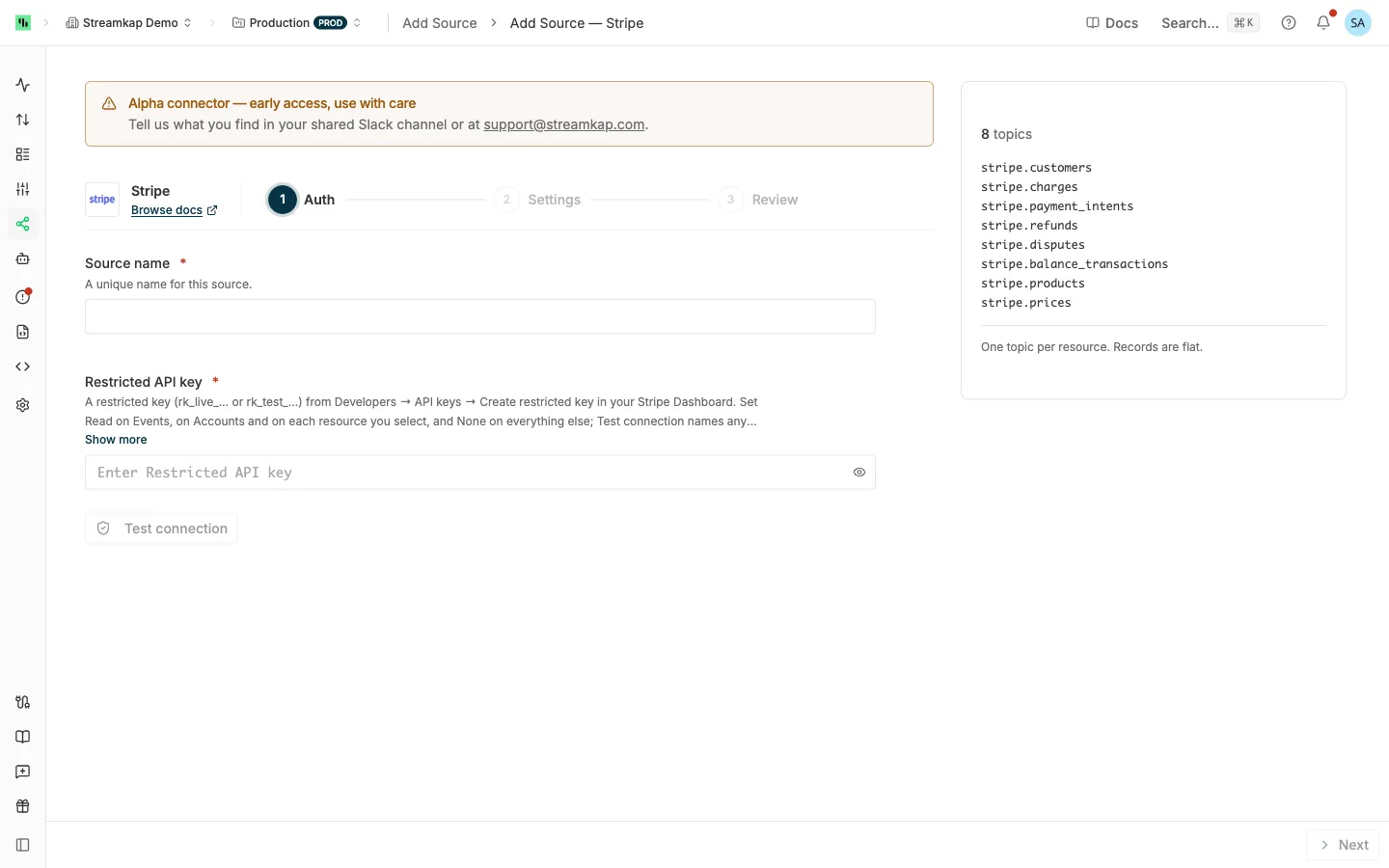Select the stripe.charges topic
The height and width of the screenshot is (868, 1389).
click(1029, 187)
